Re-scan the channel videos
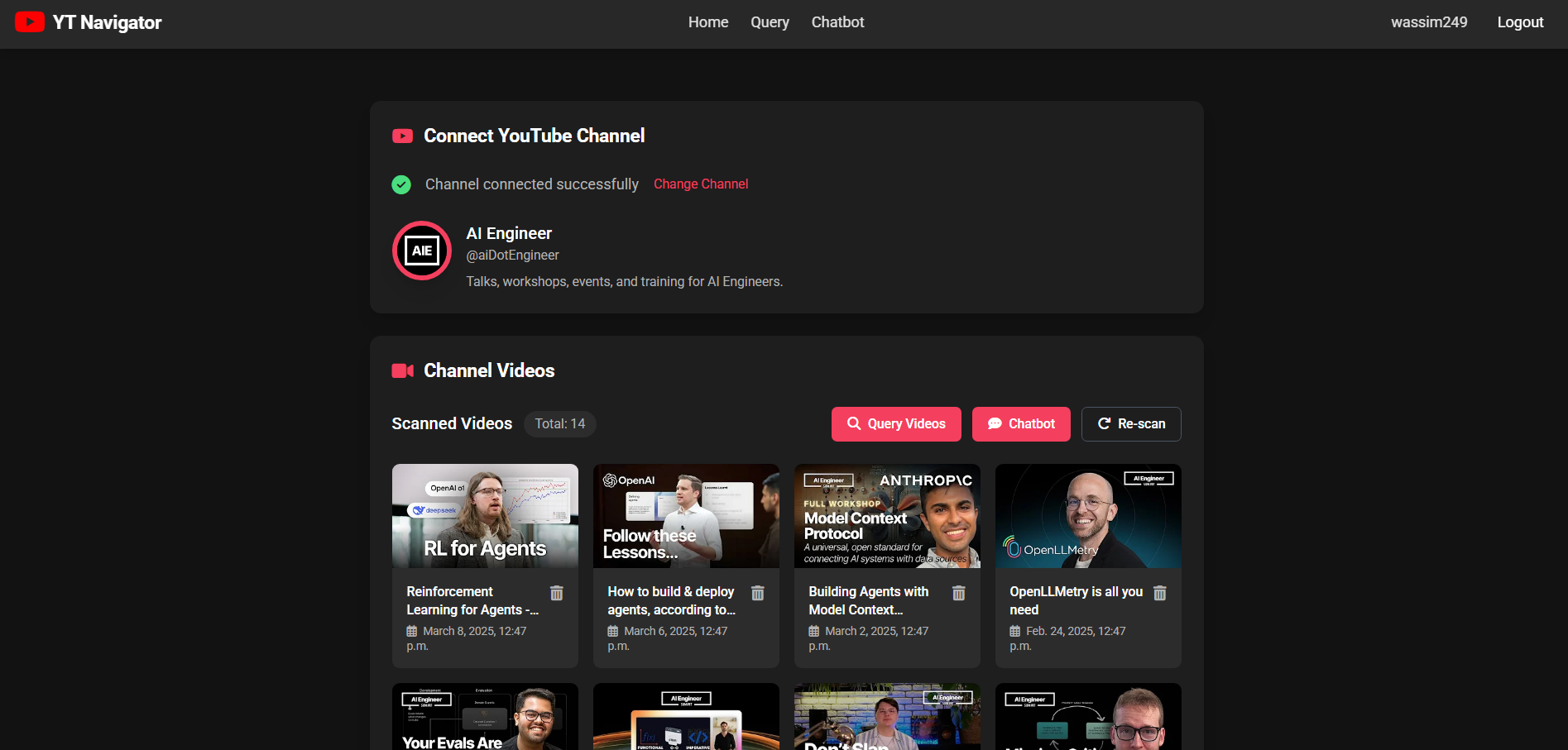This screenshot has width=1568, height=750. [1131, 424]
